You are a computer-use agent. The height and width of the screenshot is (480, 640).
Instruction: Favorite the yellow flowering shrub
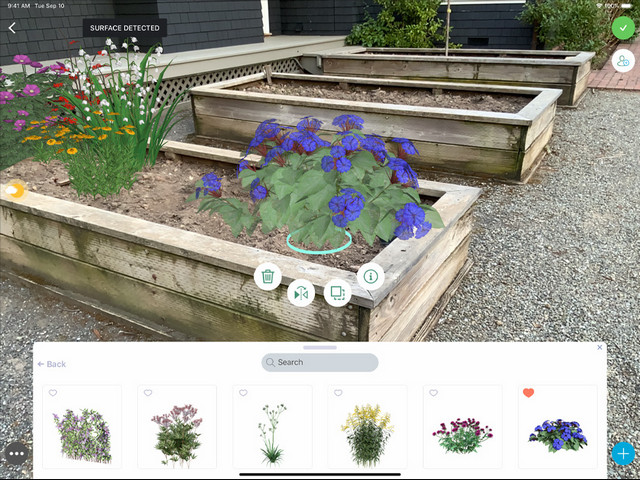(x=338, y=393)
